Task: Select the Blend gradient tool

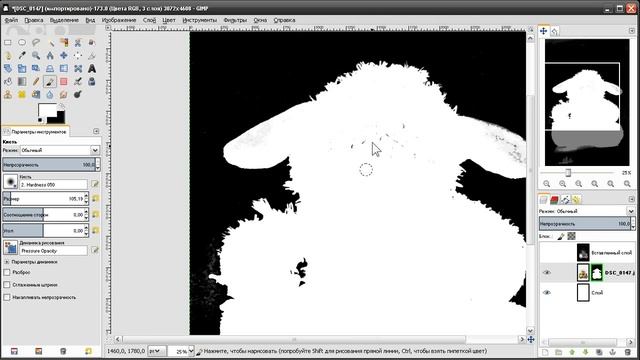Action: tap(22, 82)
